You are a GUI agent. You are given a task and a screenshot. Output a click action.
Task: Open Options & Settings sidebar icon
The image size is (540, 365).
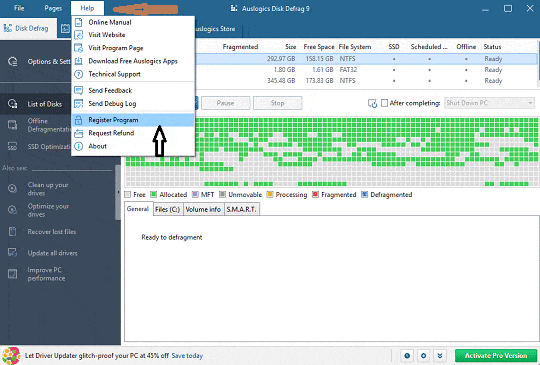[x=12, y=62]
